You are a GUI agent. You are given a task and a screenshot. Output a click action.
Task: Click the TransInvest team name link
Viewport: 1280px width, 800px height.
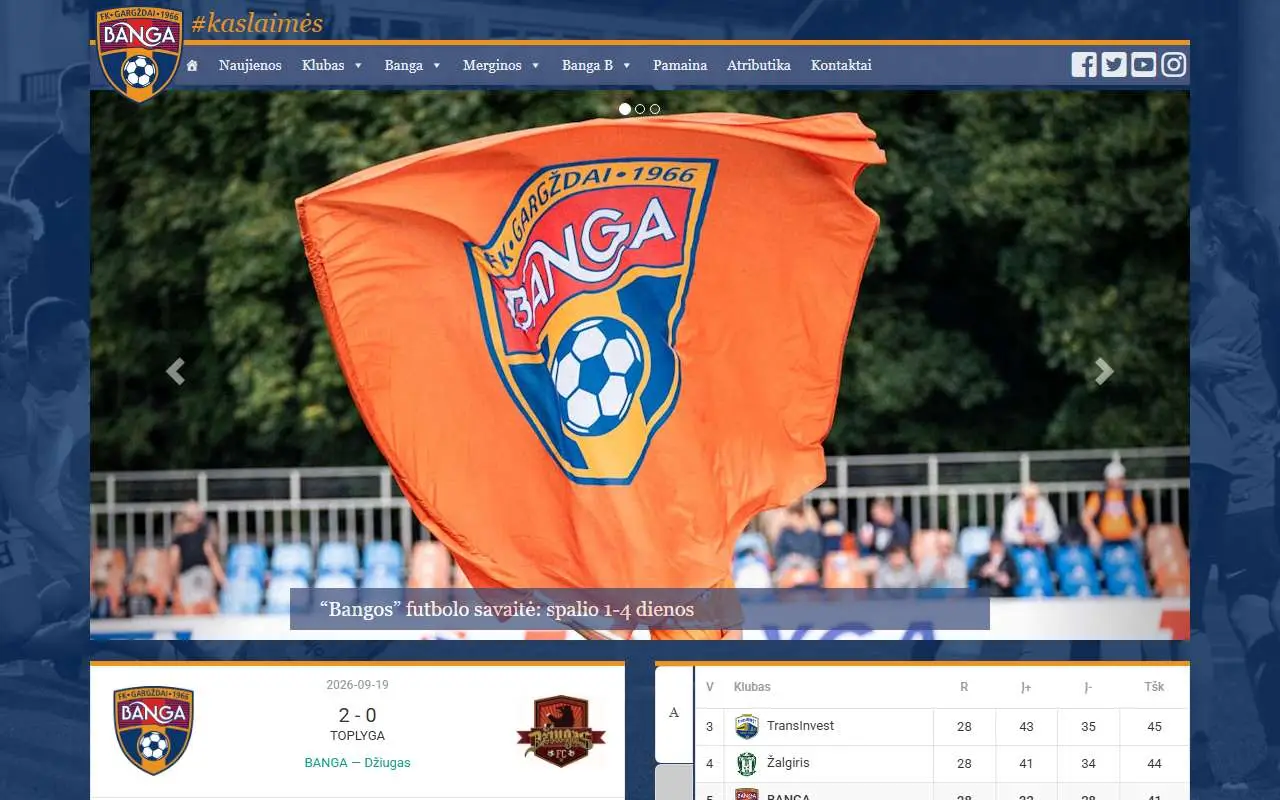[x=800, y=726]
